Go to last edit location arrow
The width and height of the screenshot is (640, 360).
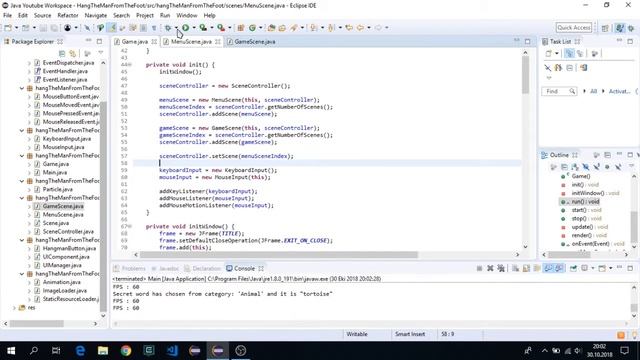[349, 28]
